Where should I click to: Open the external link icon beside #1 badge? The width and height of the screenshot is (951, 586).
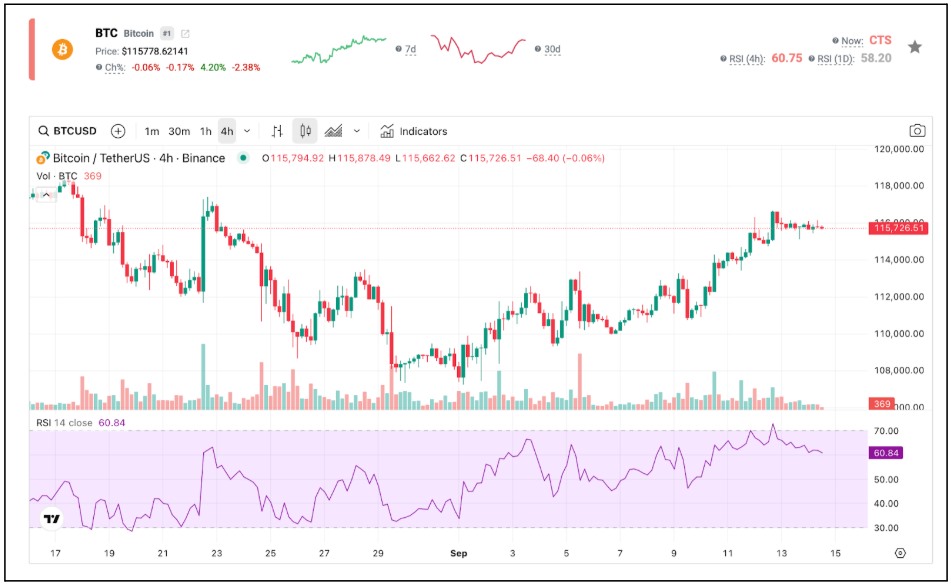click(x=185, y=33)
